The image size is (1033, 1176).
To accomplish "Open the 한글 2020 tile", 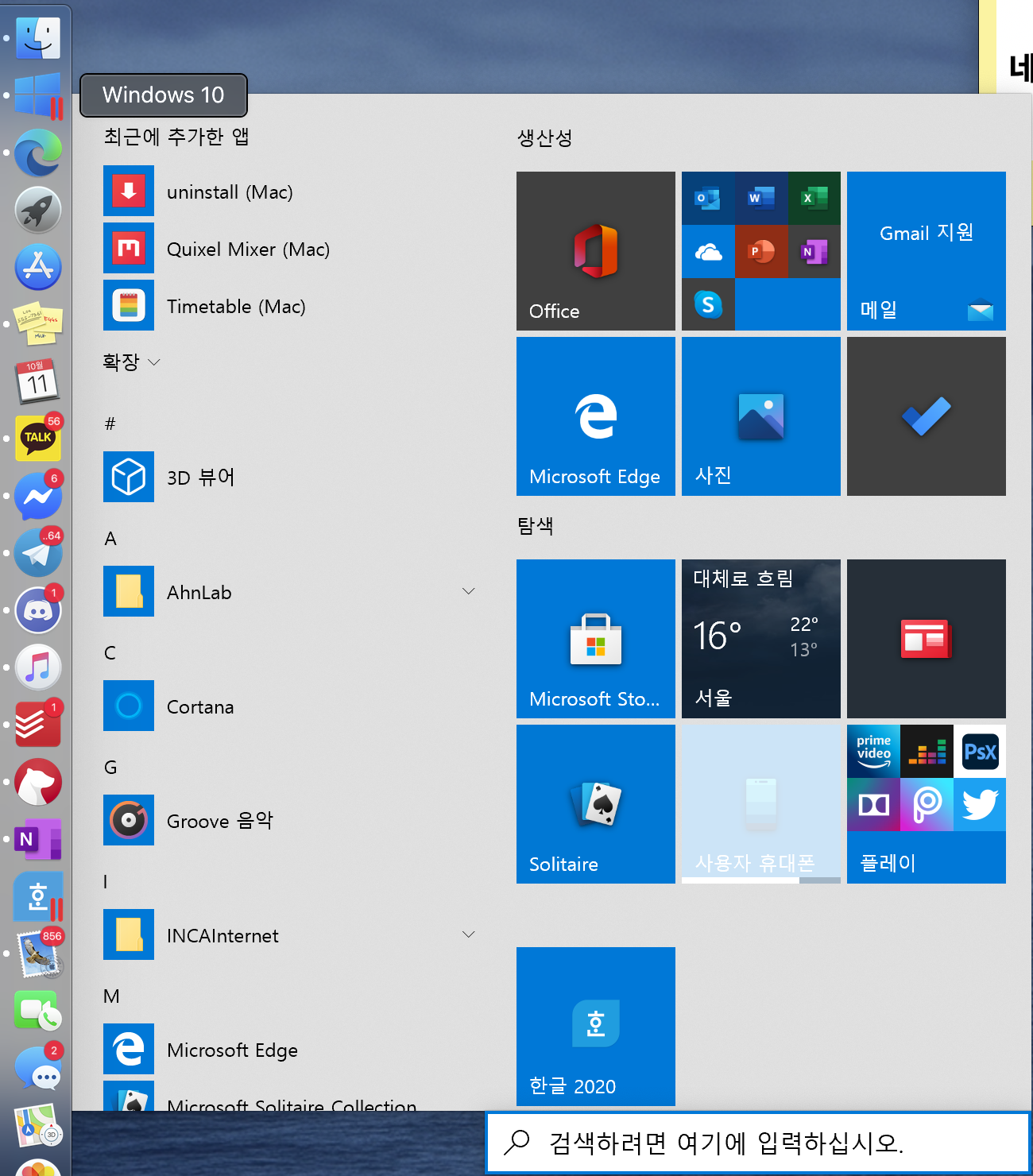I will [596, 1027].
